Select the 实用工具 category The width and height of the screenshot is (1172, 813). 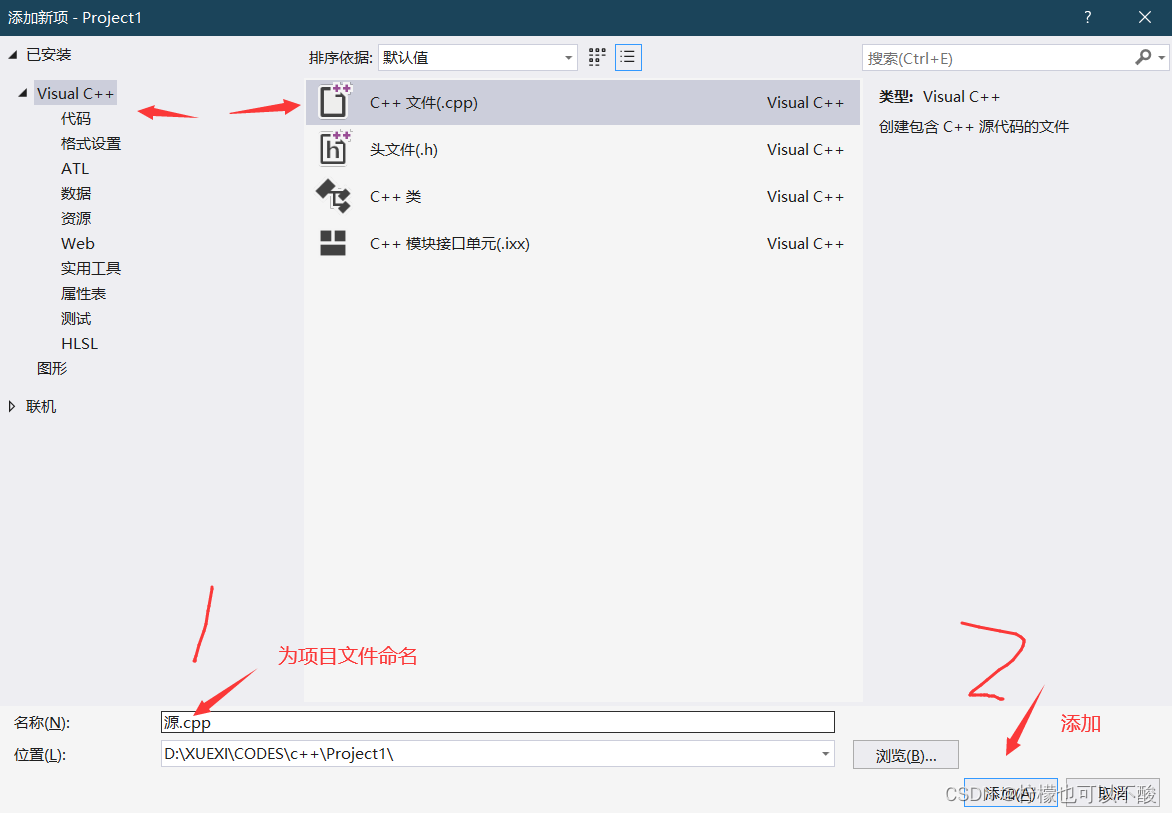click(90, 268)
